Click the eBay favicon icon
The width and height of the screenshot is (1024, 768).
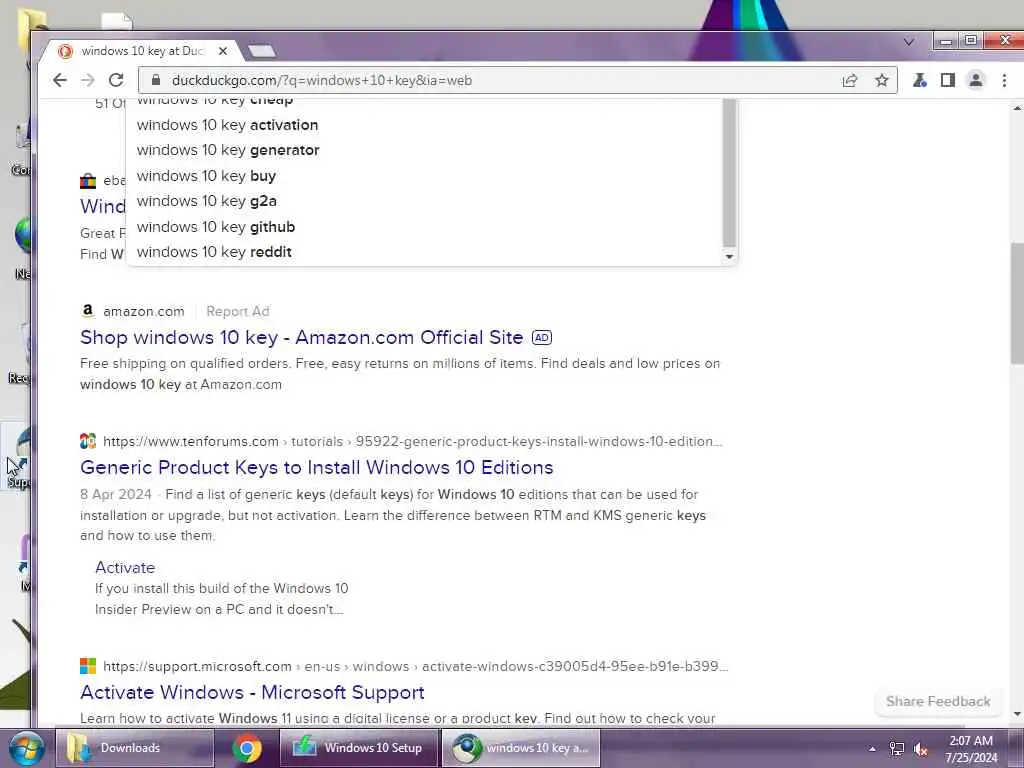pyautogui.click(x=88, y=181)
